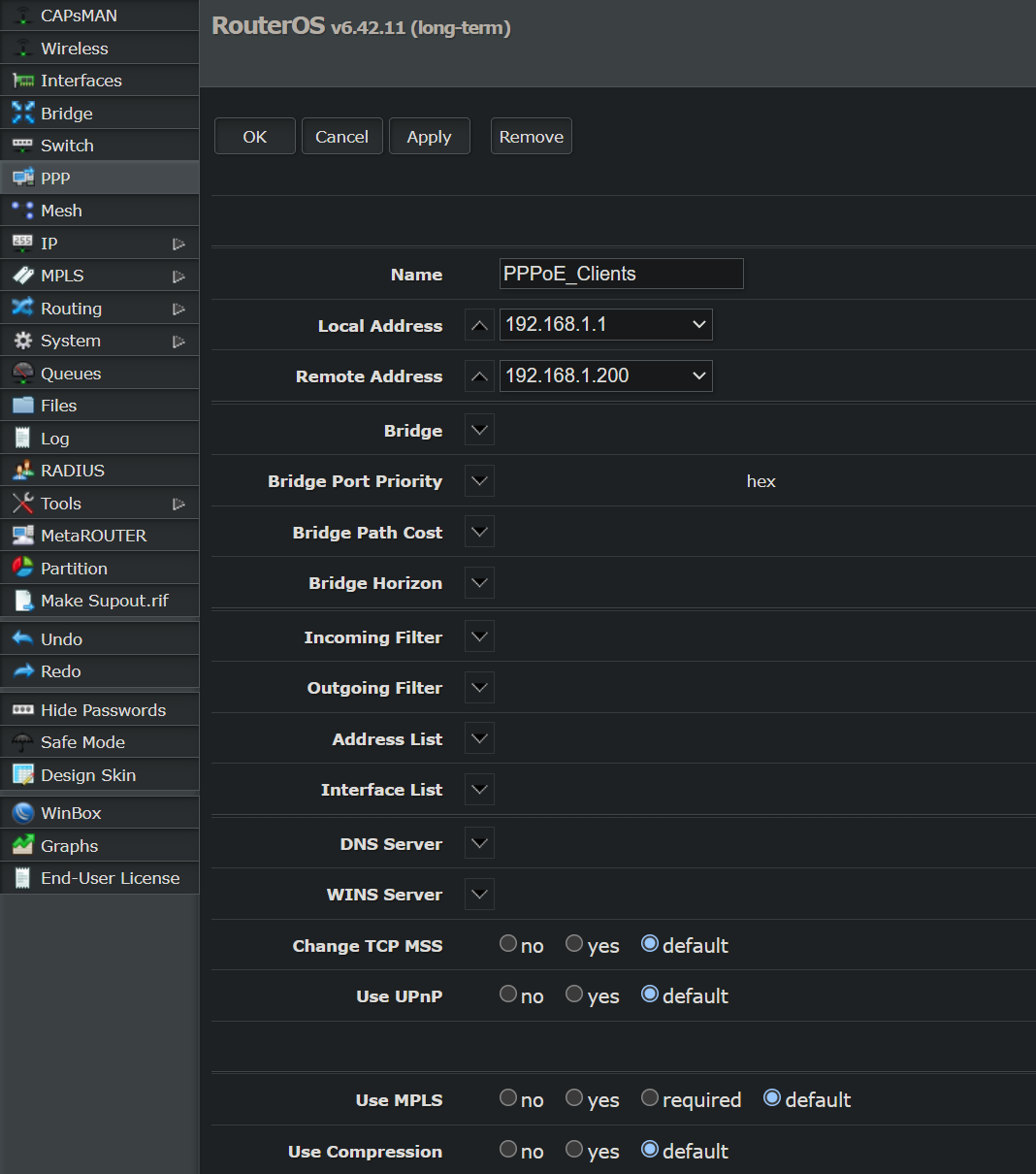1036x1174 pixels.
Task: Click the OK button
Action: pyautogui.click(x=255, y=136)
